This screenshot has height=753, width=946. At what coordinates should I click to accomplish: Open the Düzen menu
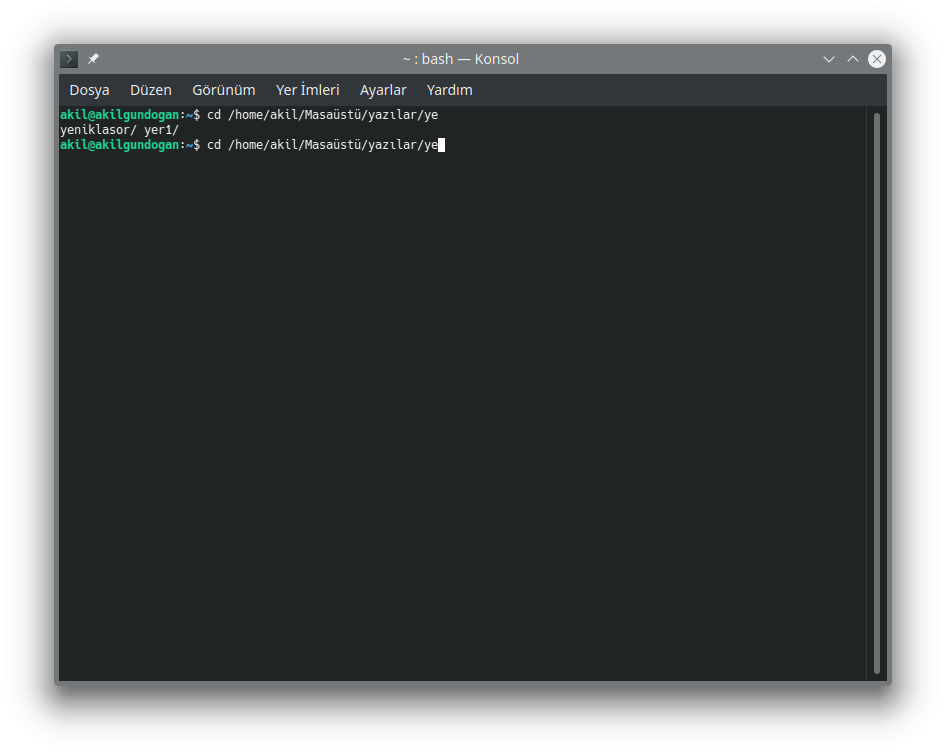(x=151, y=90)
